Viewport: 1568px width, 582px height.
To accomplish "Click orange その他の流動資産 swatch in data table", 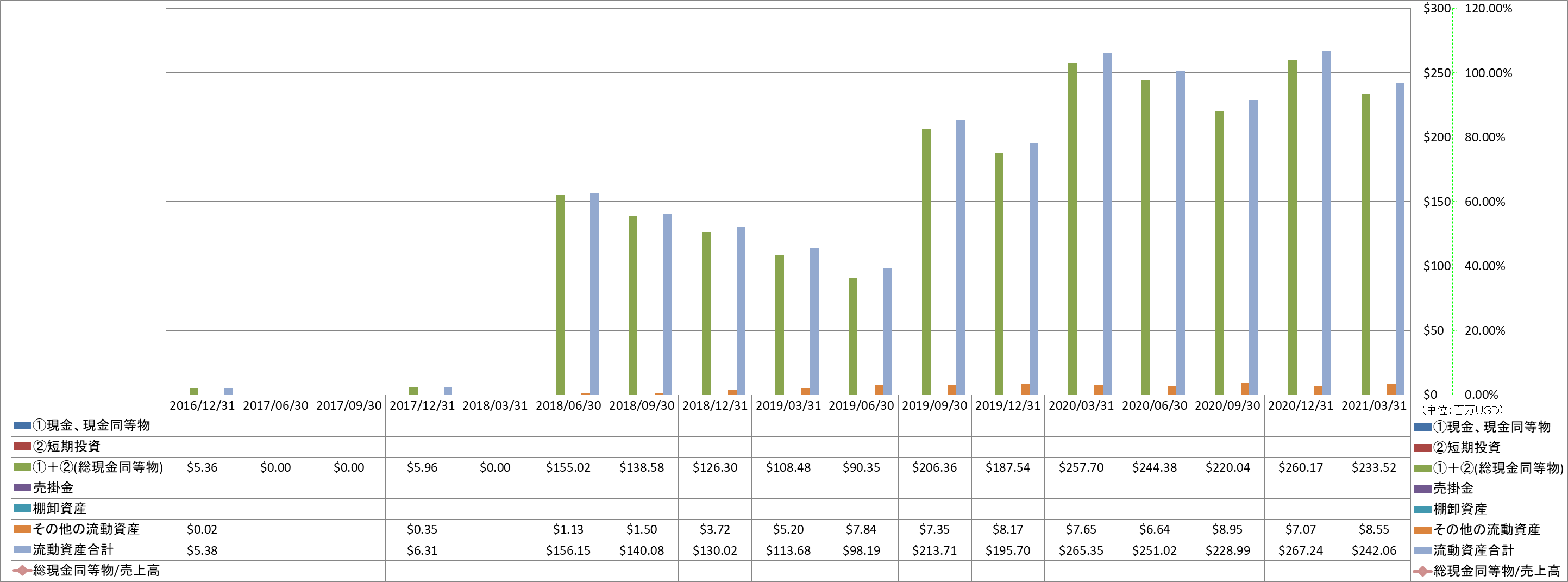I will point(22,529).
